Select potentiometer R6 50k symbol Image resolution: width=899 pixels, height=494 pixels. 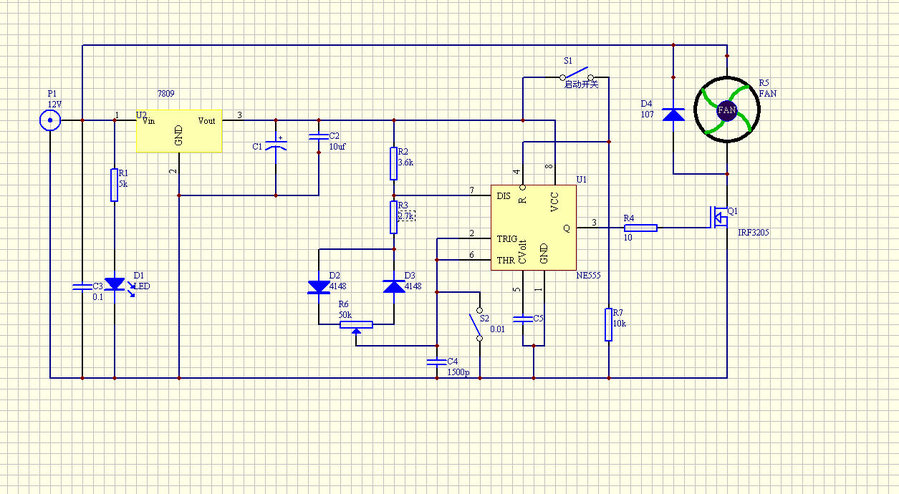click(x=356, y=327)
